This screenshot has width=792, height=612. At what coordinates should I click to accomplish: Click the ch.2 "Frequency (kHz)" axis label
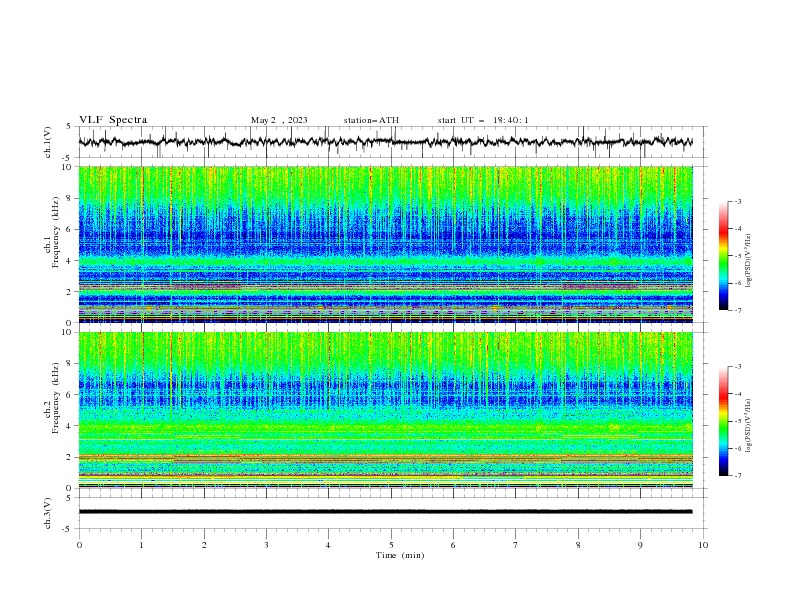tap(56, 398)
